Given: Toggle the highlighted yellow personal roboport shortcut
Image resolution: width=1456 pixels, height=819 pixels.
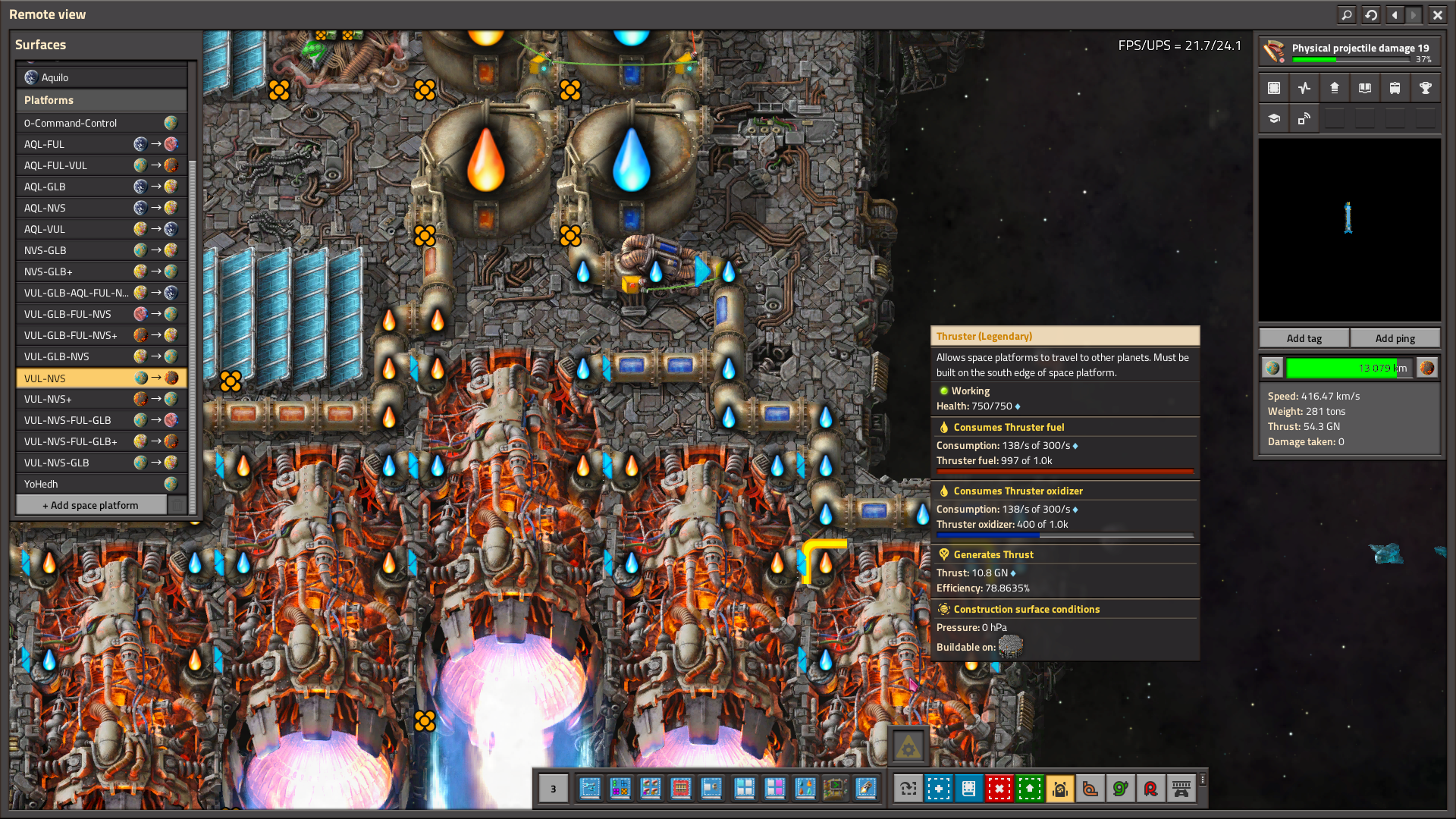Looking at the screenshot, I should pyautogui.click(x=1060, y=789).
